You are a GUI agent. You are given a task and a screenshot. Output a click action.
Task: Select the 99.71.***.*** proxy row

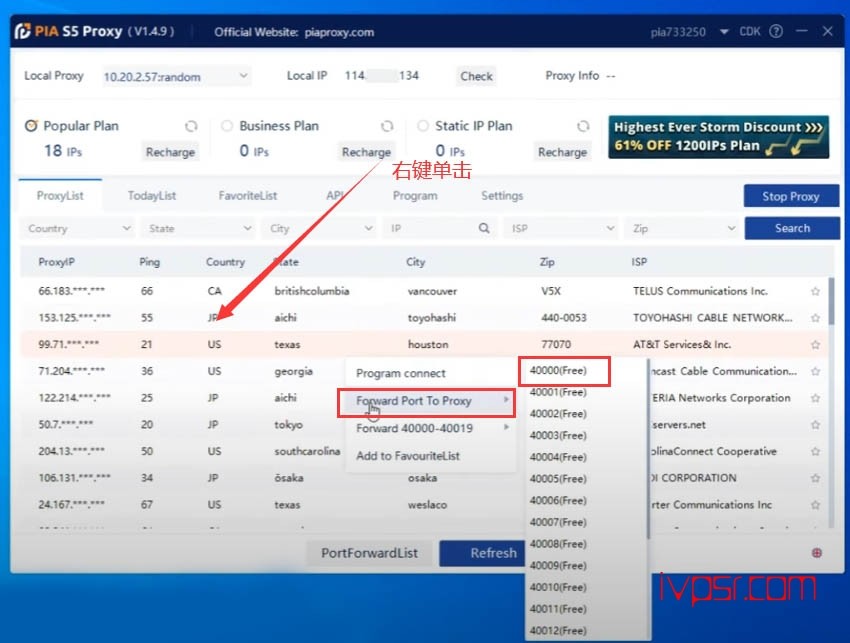[x=424, y=344]
